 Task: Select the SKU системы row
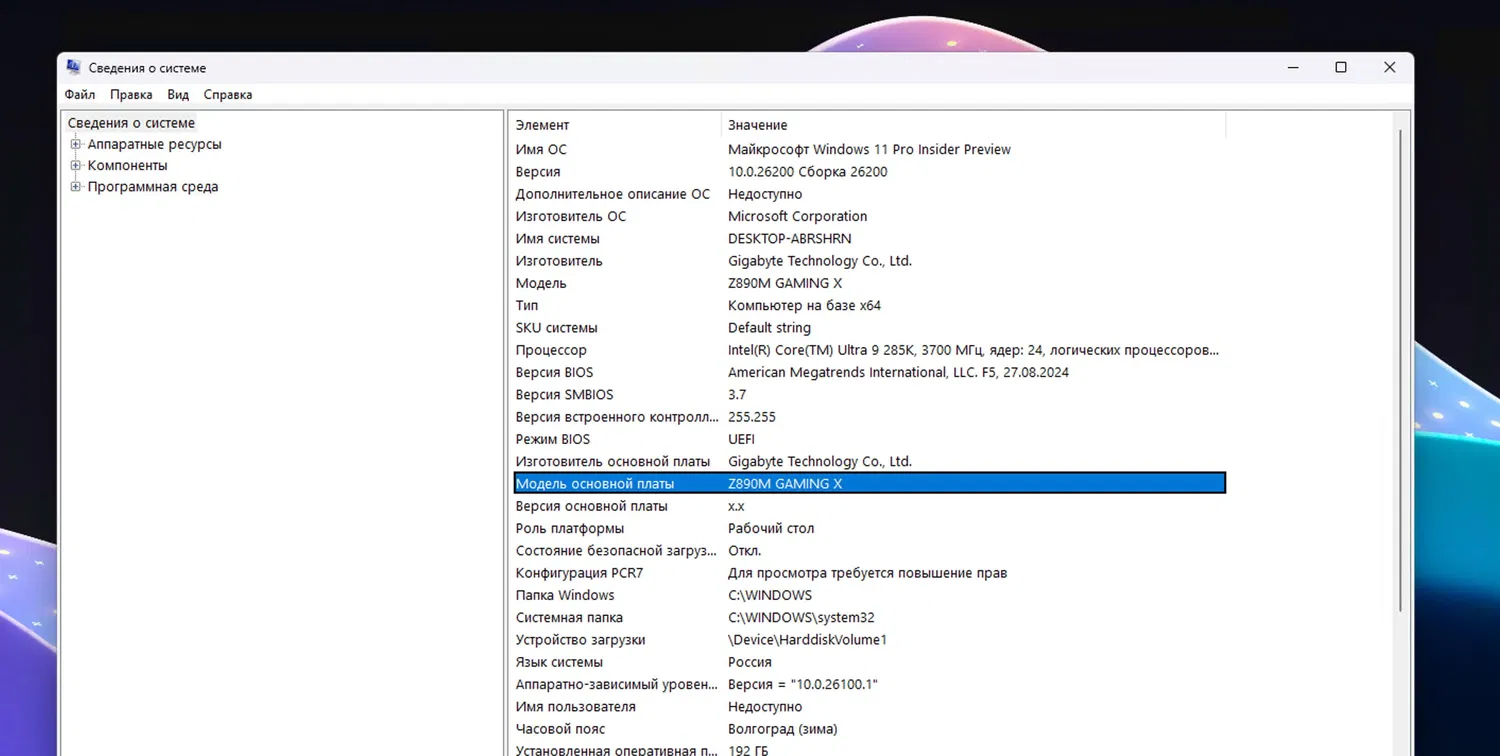click(869, 328)
